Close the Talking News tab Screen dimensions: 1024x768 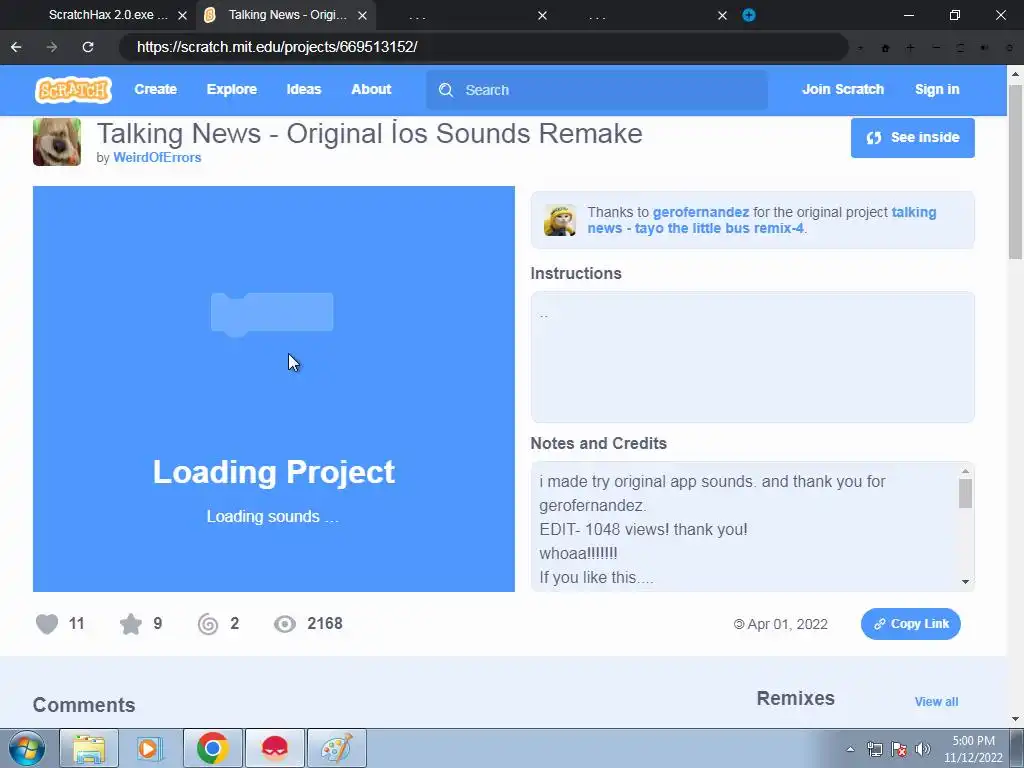[x=362, y=15]
